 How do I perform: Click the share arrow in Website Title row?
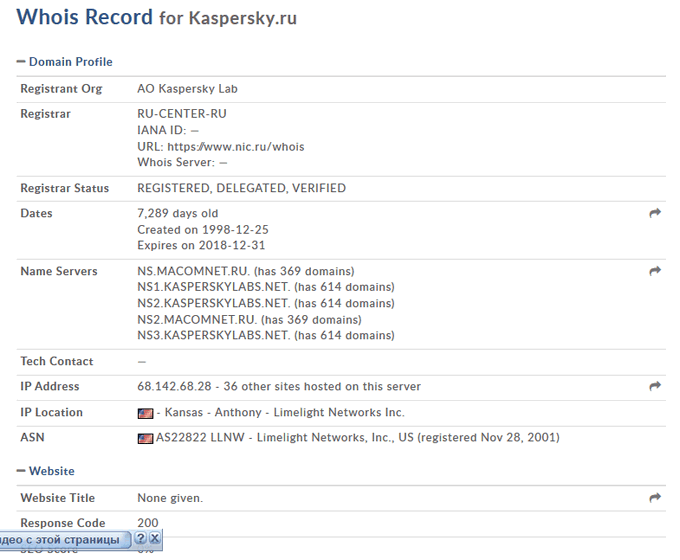click(655, 498)
